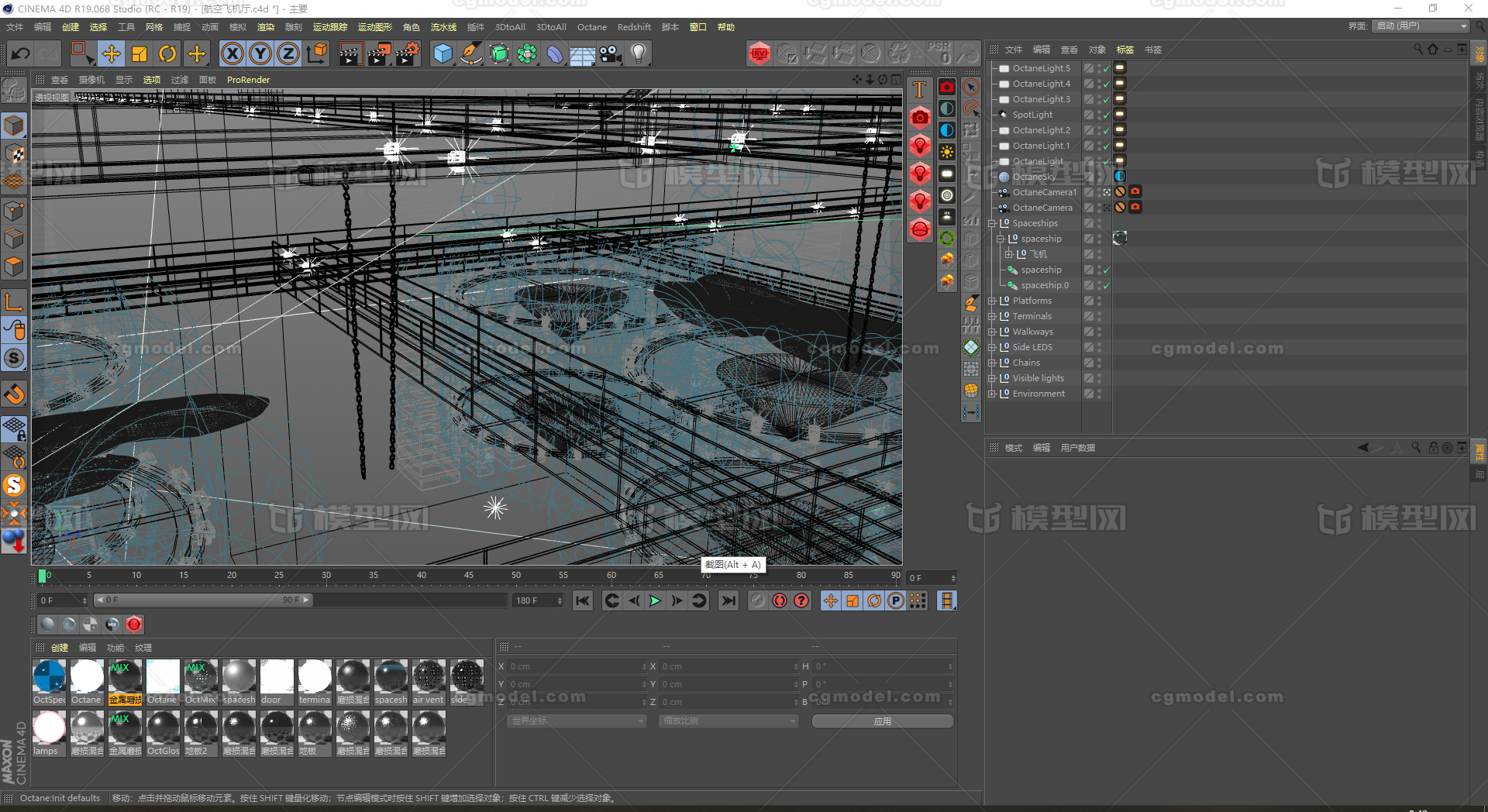Toggle Z axis lock
1488x812 pixels.
288,53
